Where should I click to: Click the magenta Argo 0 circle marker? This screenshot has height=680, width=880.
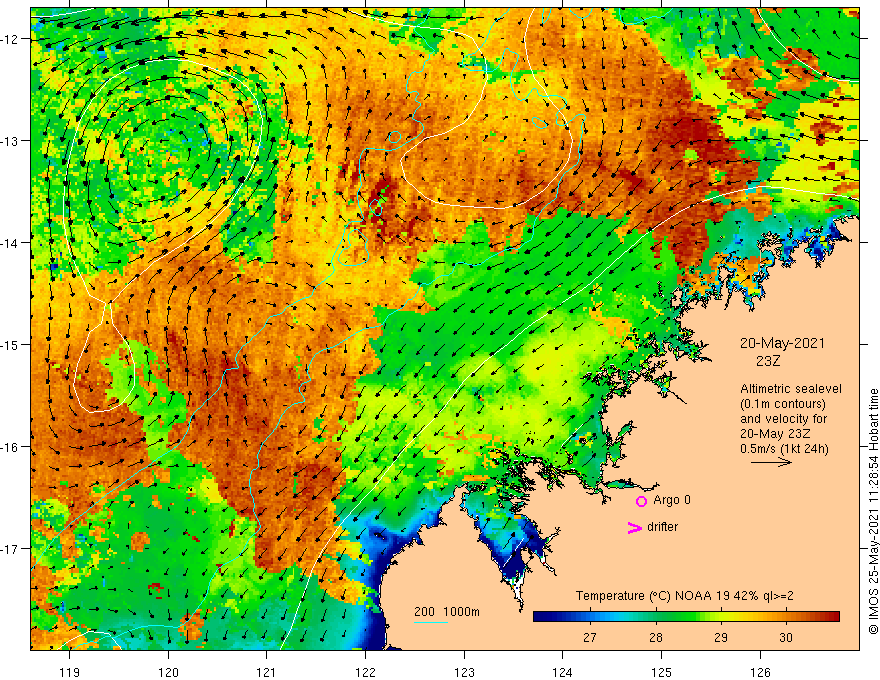tap(641, 501)
